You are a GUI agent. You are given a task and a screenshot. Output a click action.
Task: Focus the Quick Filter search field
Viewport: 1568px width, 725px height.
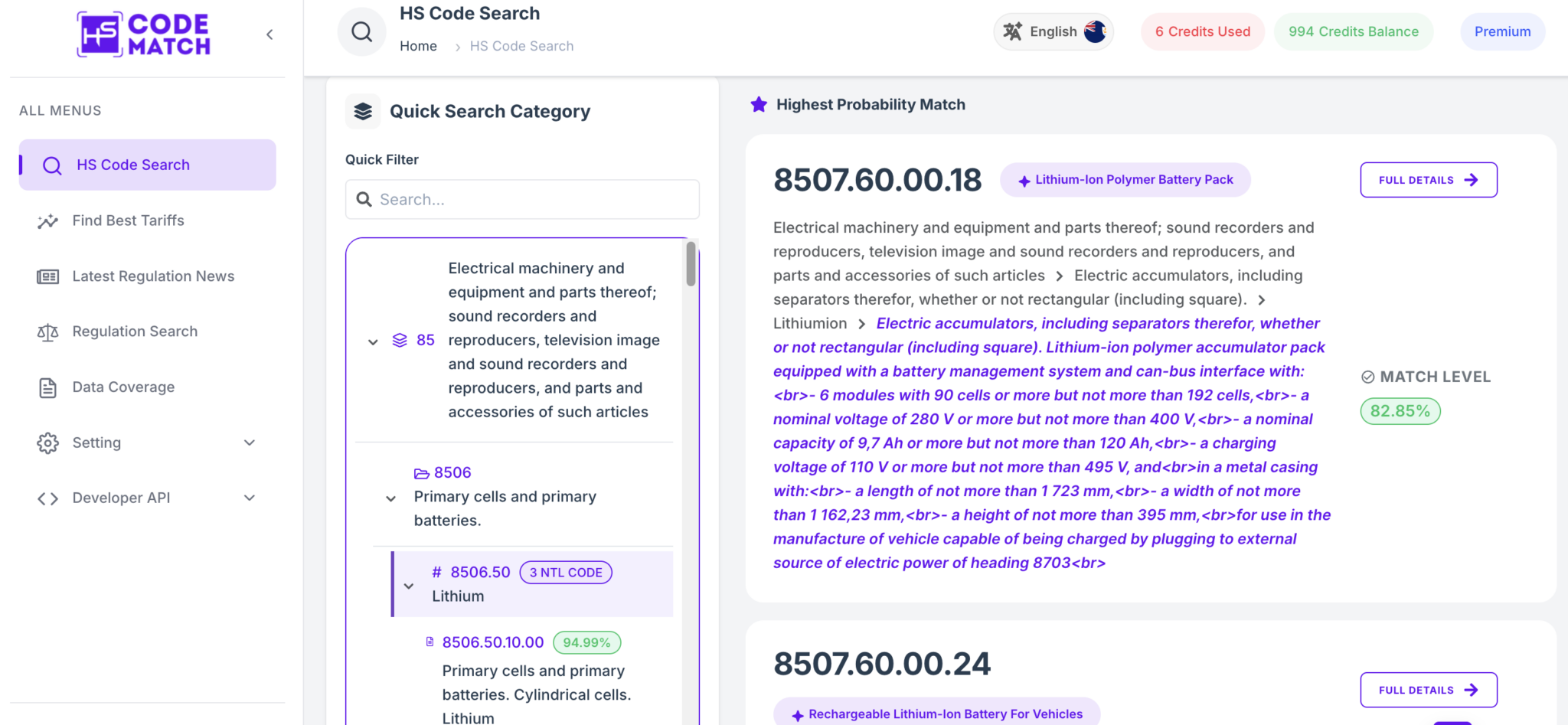click(x=522, y=199)
